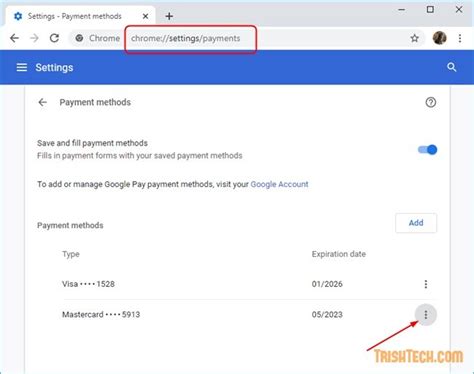Viewport: 474px width, 374px height.
Task: Switch to the Settings - Payment methods tab
Action: [80, 16]
